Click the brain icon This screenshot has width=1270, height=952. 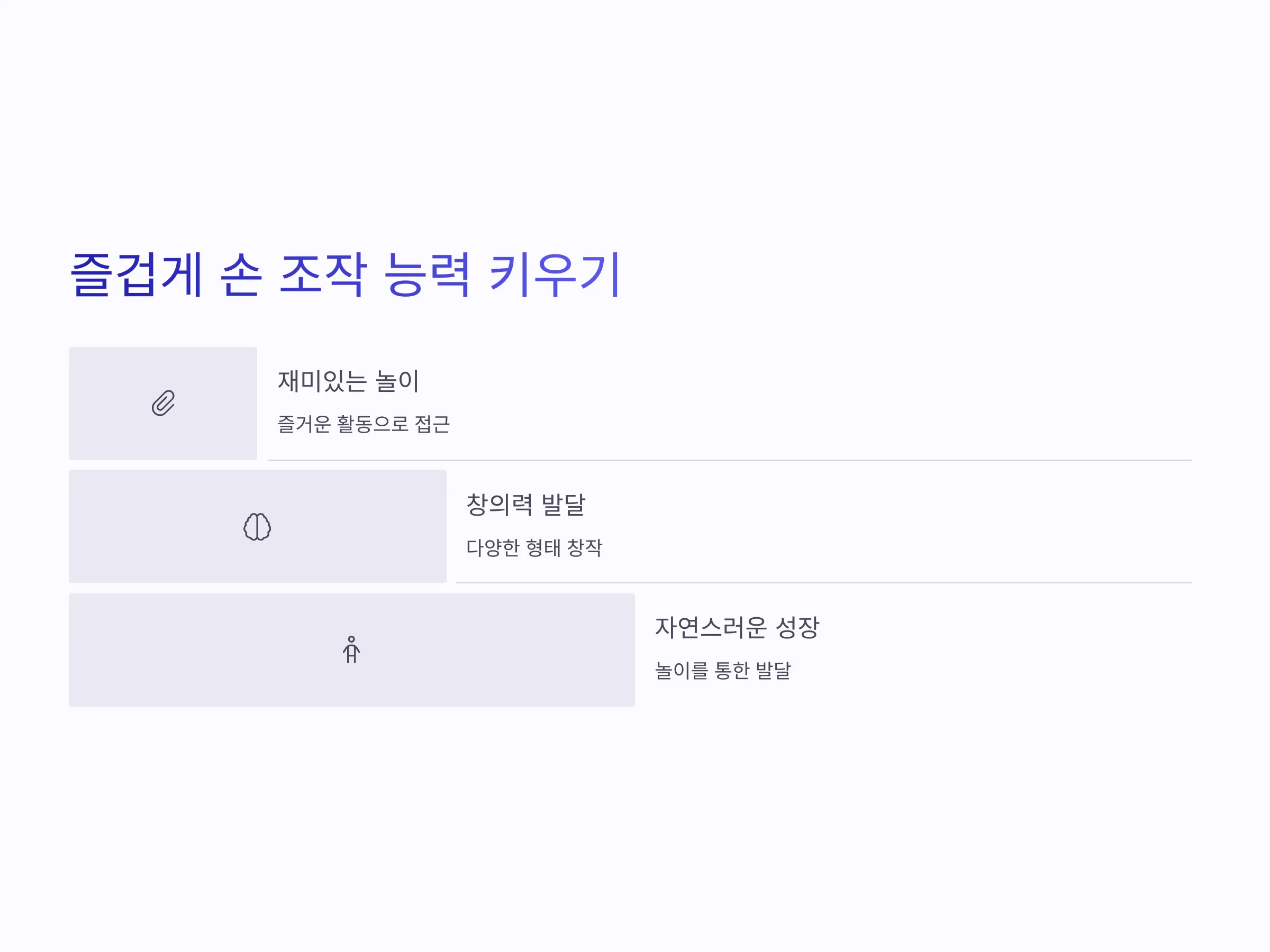coord(257,526)
